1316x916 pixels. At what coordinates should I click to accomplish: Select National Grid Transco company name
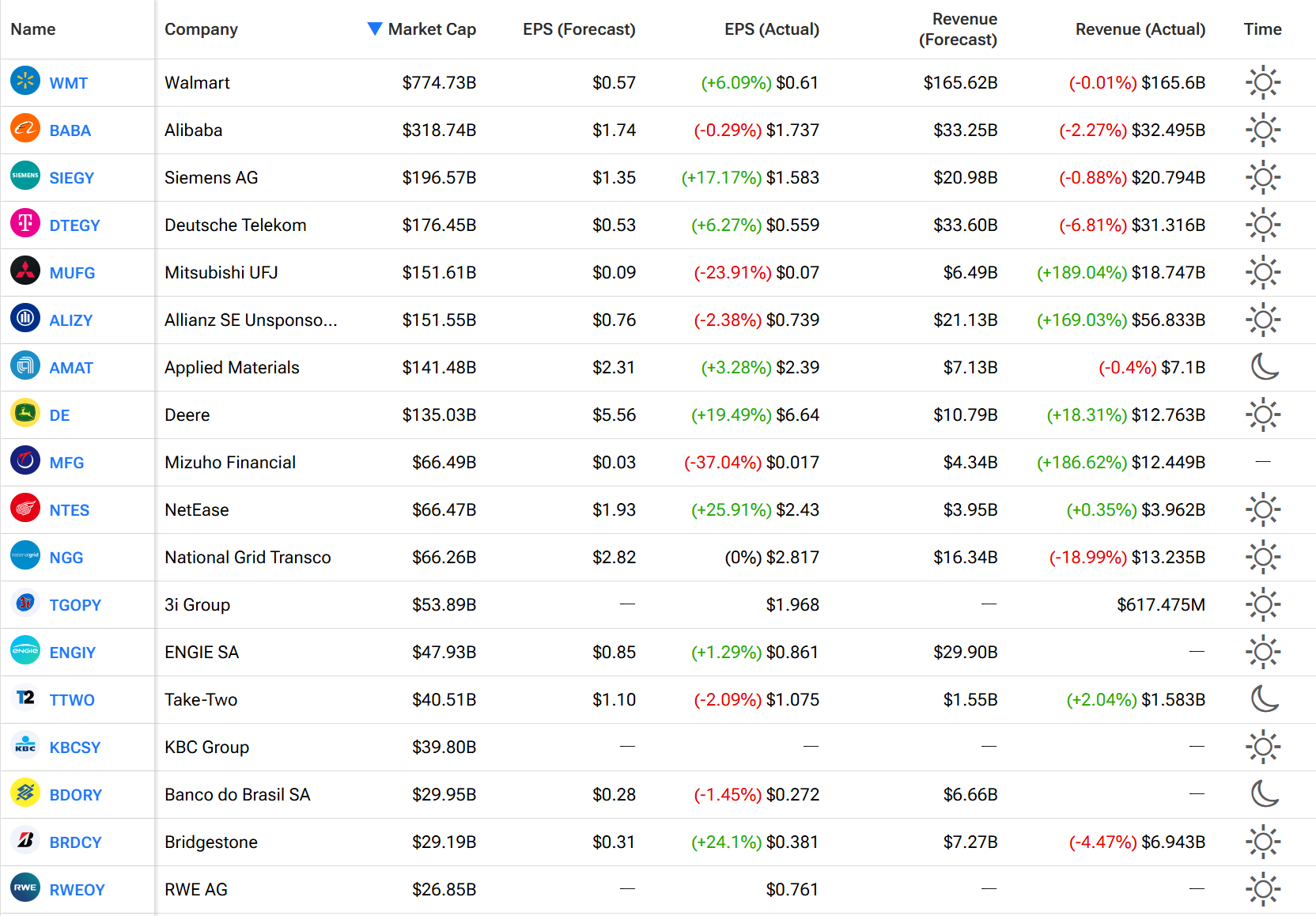coord(248,558)
